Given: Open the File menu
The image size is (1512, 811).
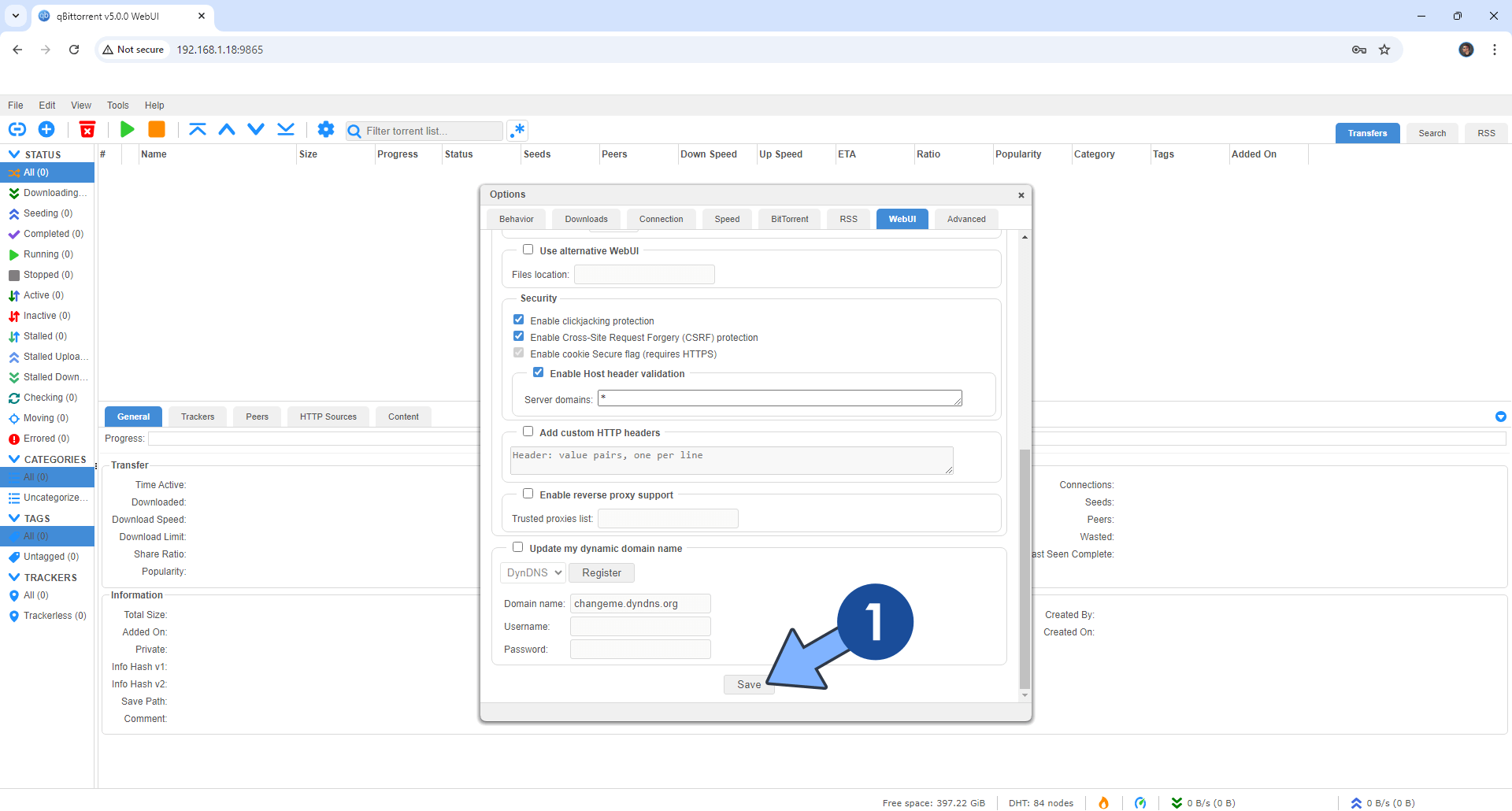Looking at the screenshot, I should [x=16, y=106].
